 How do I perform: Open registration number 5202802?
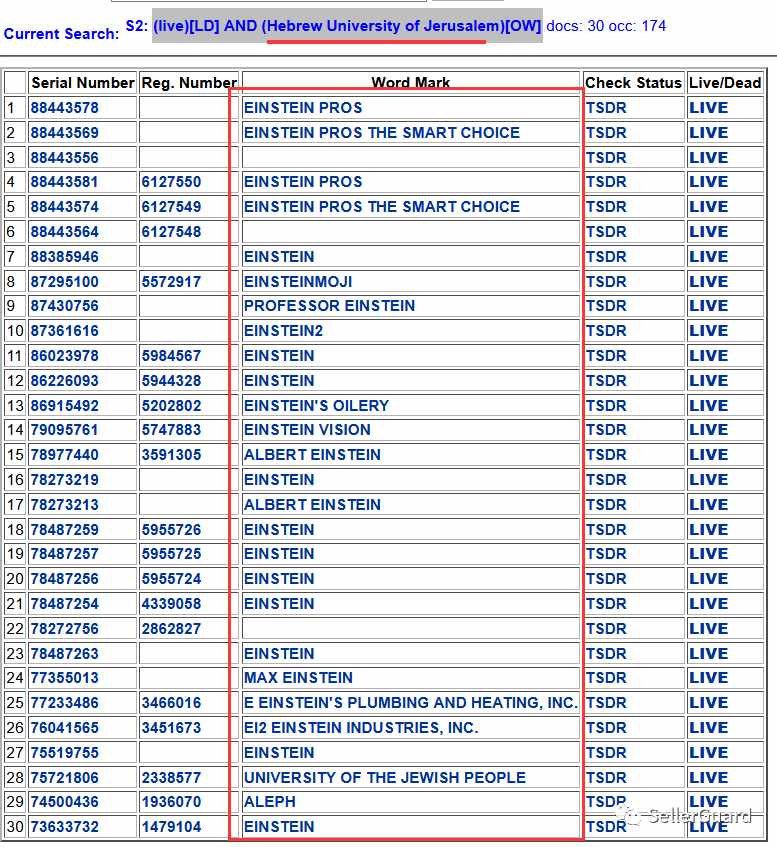pyautogui.click(x=171, y=406)
